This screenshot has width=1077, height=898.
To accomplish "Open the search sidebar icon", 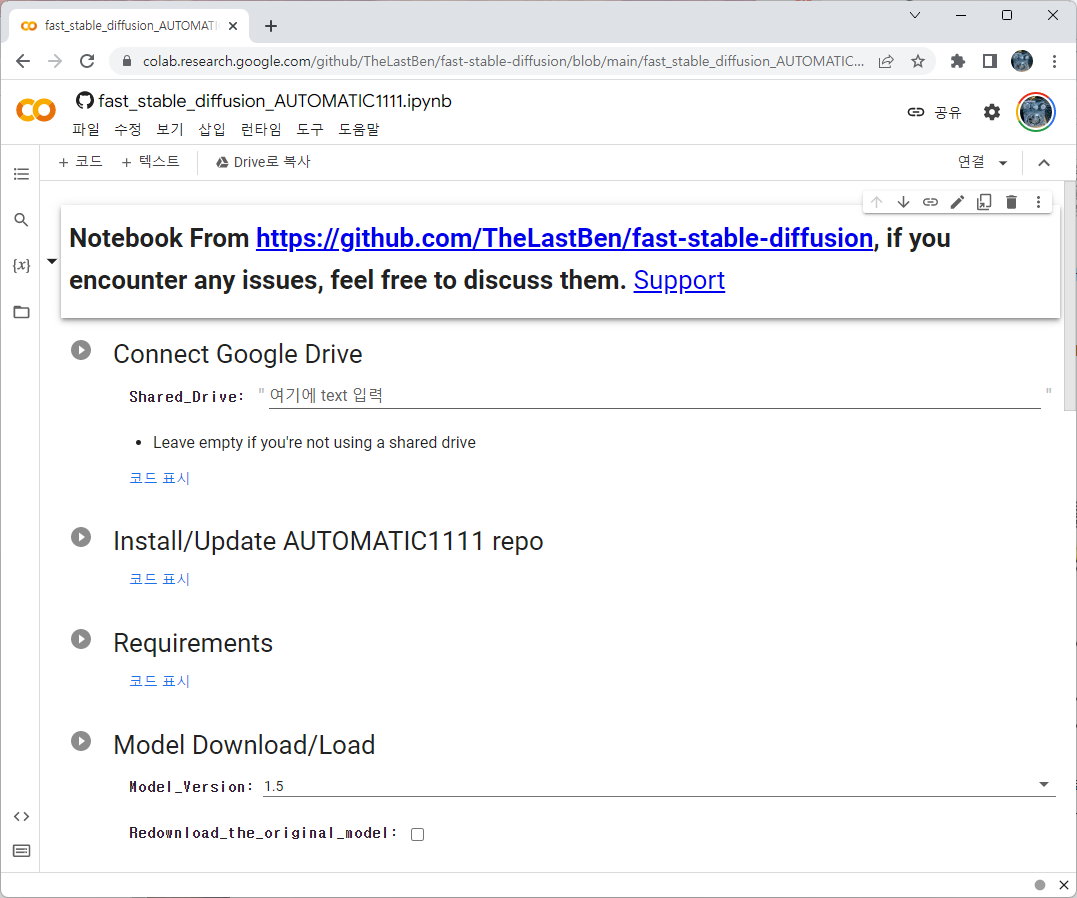I will click(x=21, y=220).
